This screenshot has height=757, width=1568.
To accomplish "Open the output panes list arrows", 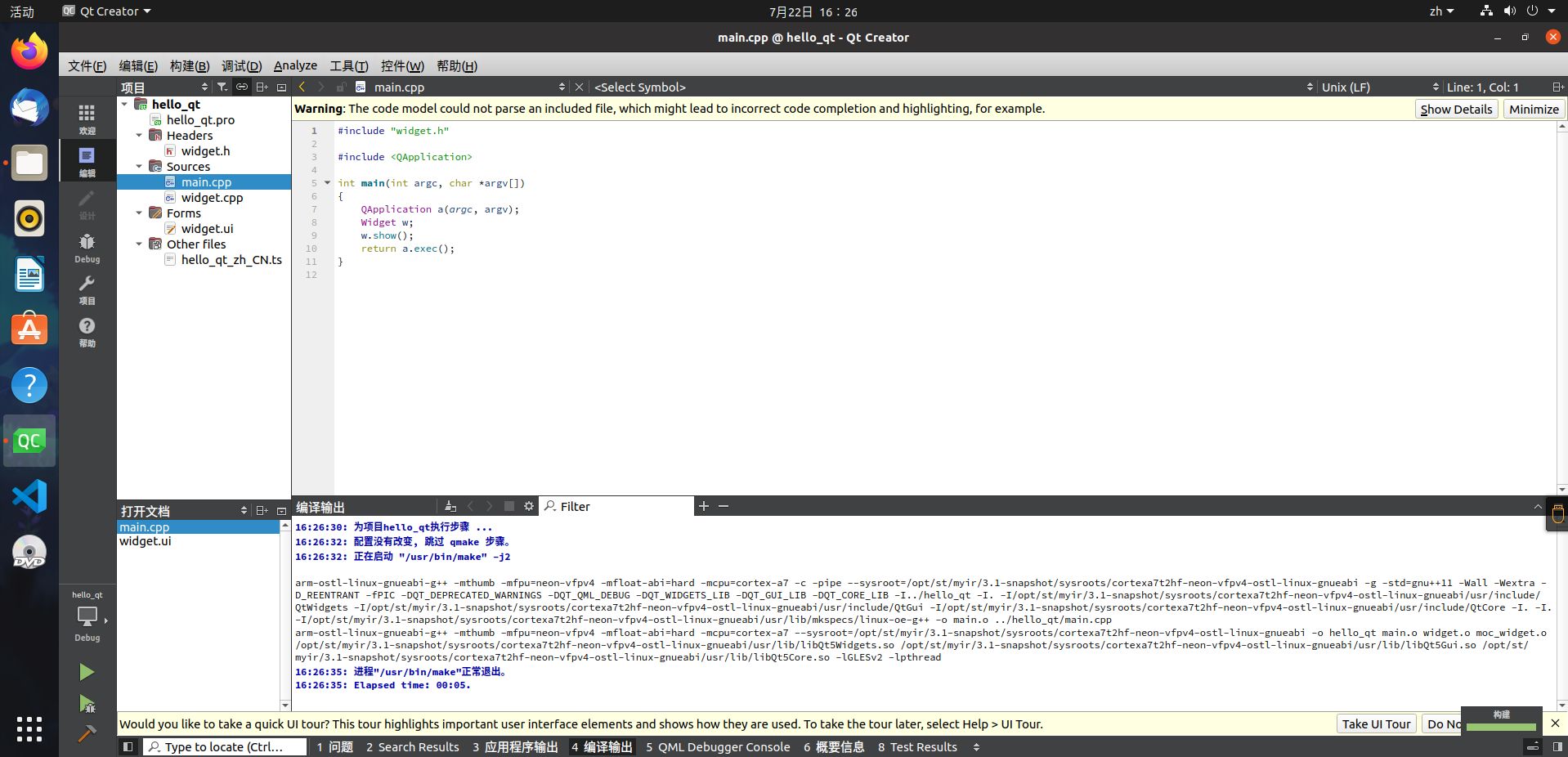I will pos(976,747).
